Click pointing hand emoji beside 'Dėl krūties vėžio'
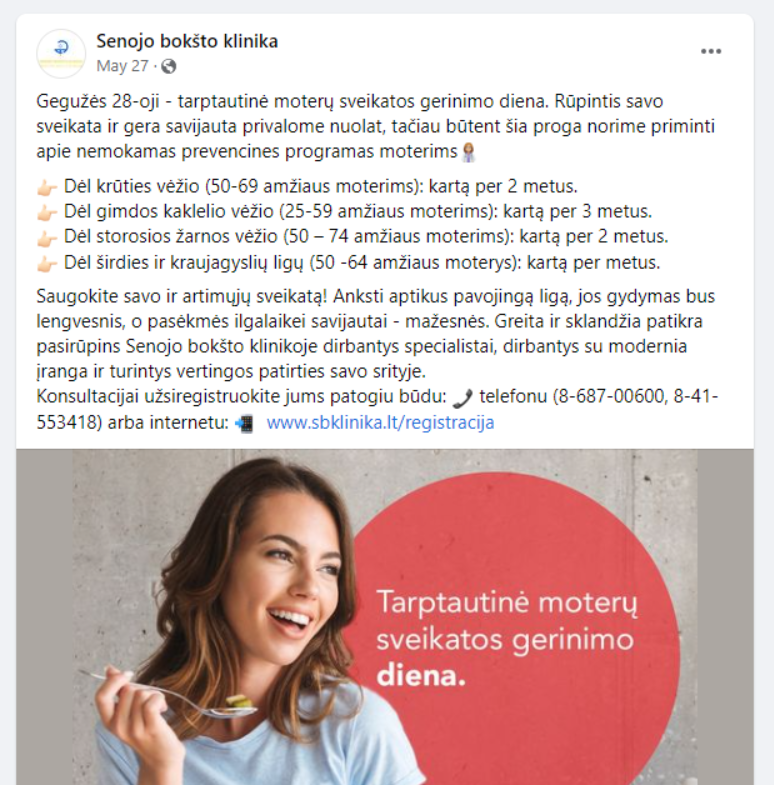Screen dimensions: 774x785 coord(47,188)
